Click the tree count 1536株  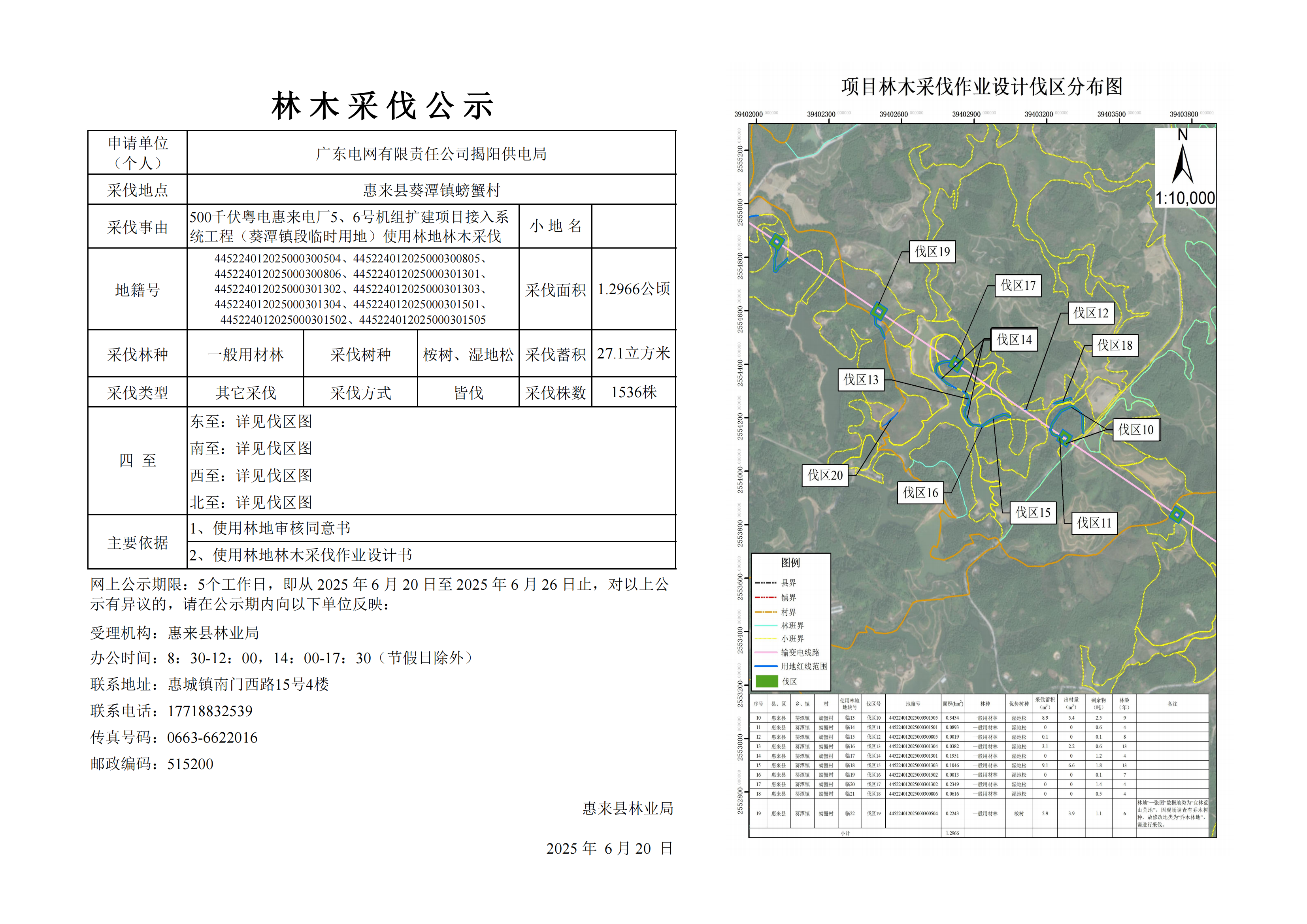pos(634,392)
